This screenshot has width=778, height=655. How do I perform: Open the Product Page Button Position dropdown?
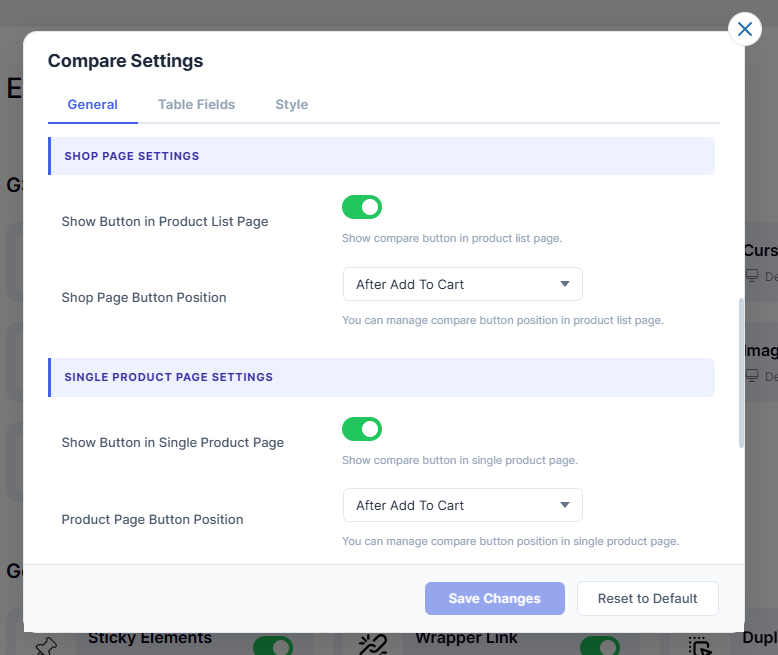pos(462,505)
